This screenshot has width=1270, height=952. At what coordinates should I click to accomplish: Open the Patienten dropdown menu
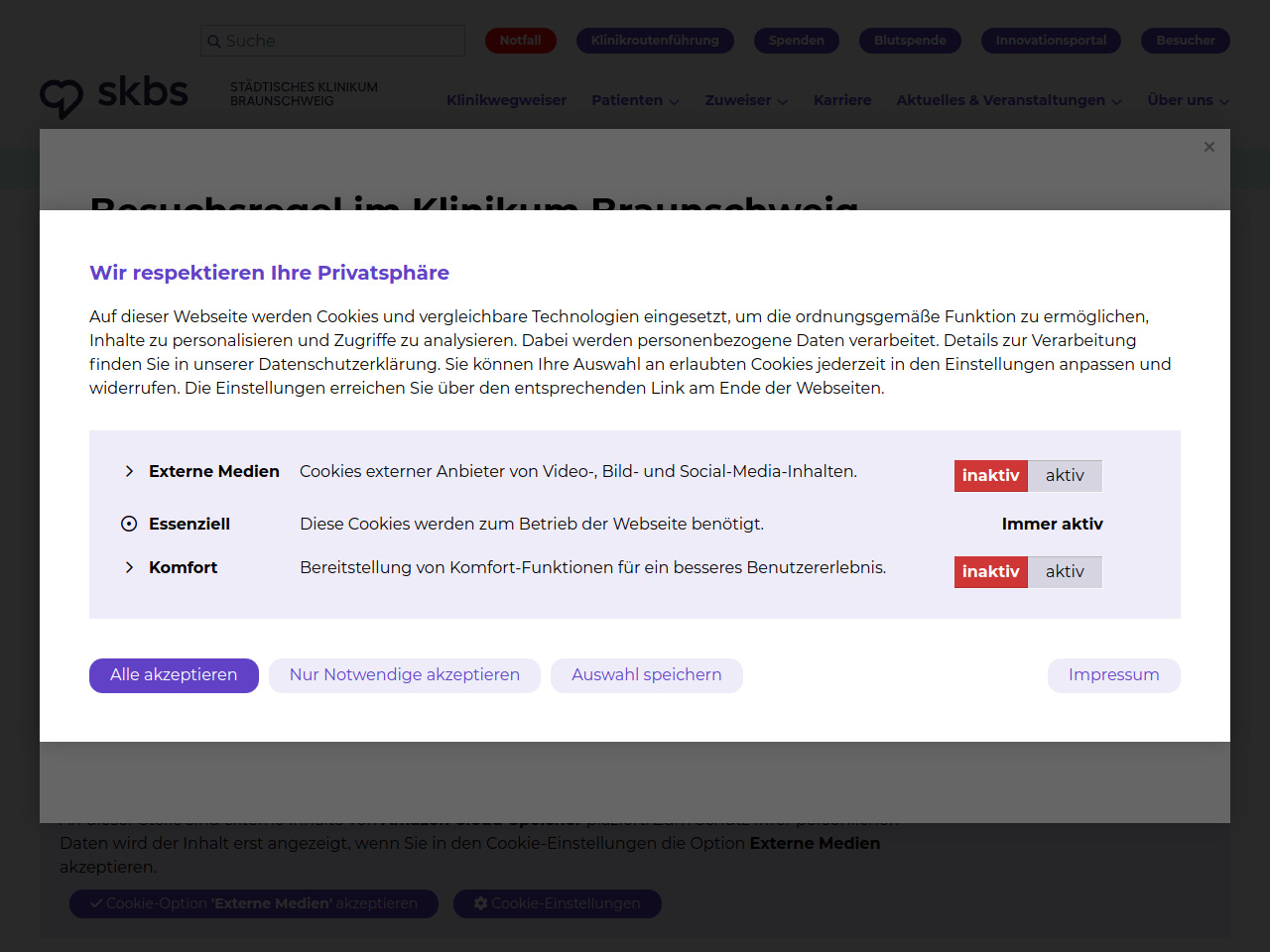(x=635, y=100)
